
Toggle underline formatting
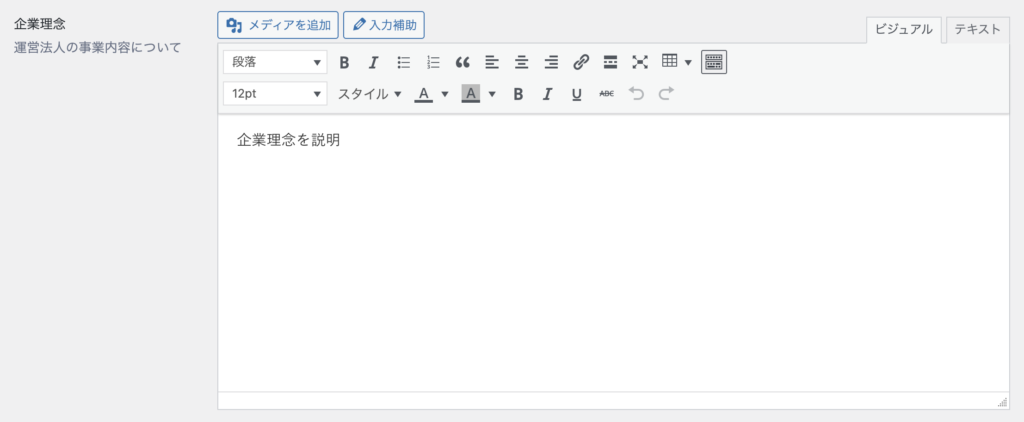[x=576, y=94]
